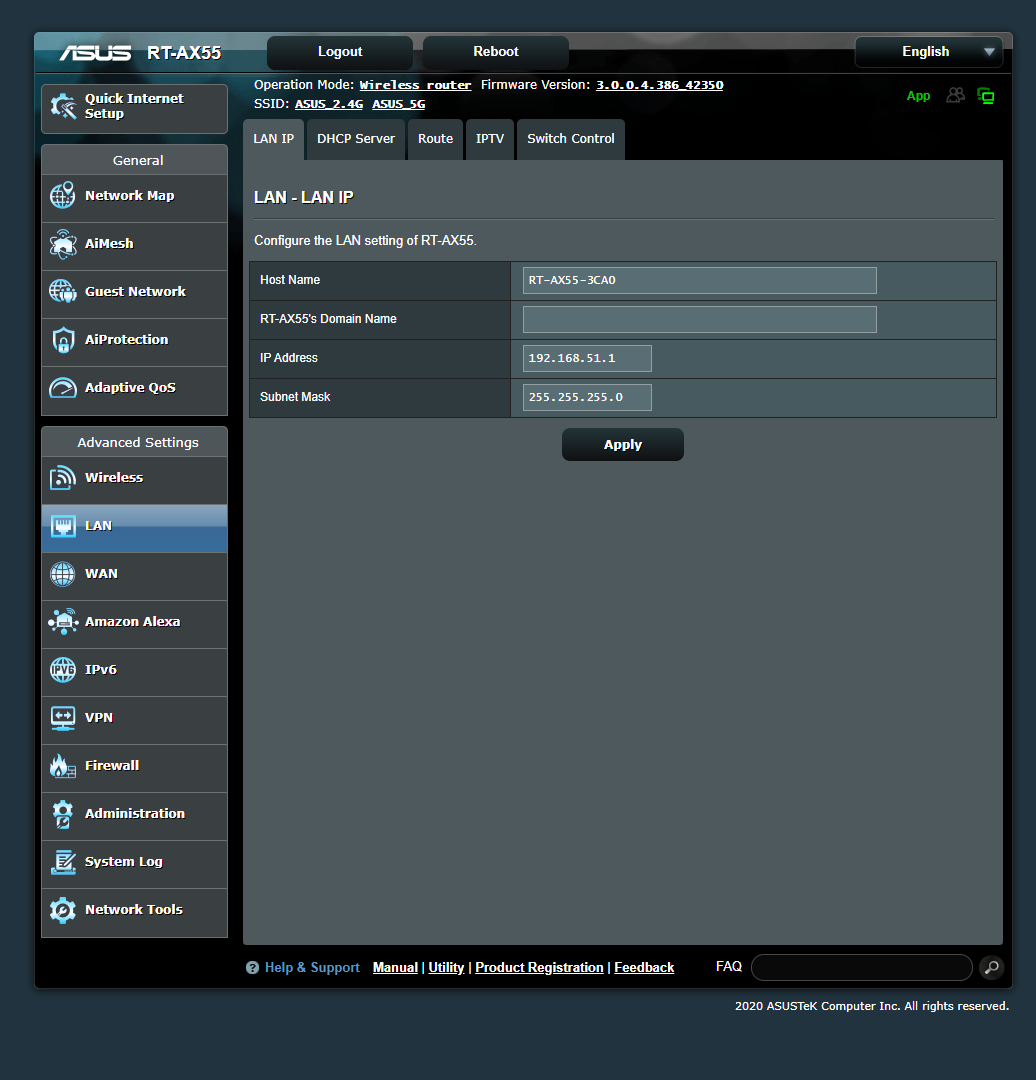1036x1080 pixels.
Task: Open the Switch Control tab
Action: pyautogui.click(x=570, y=139)
